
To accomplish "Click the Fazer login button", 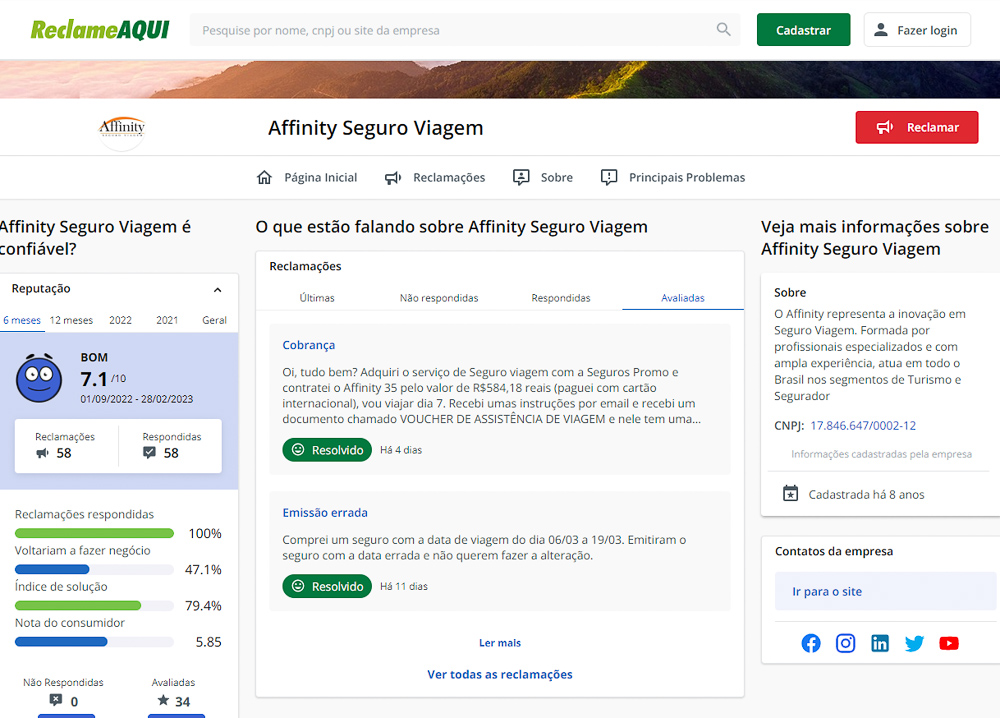I will (917, 29).
